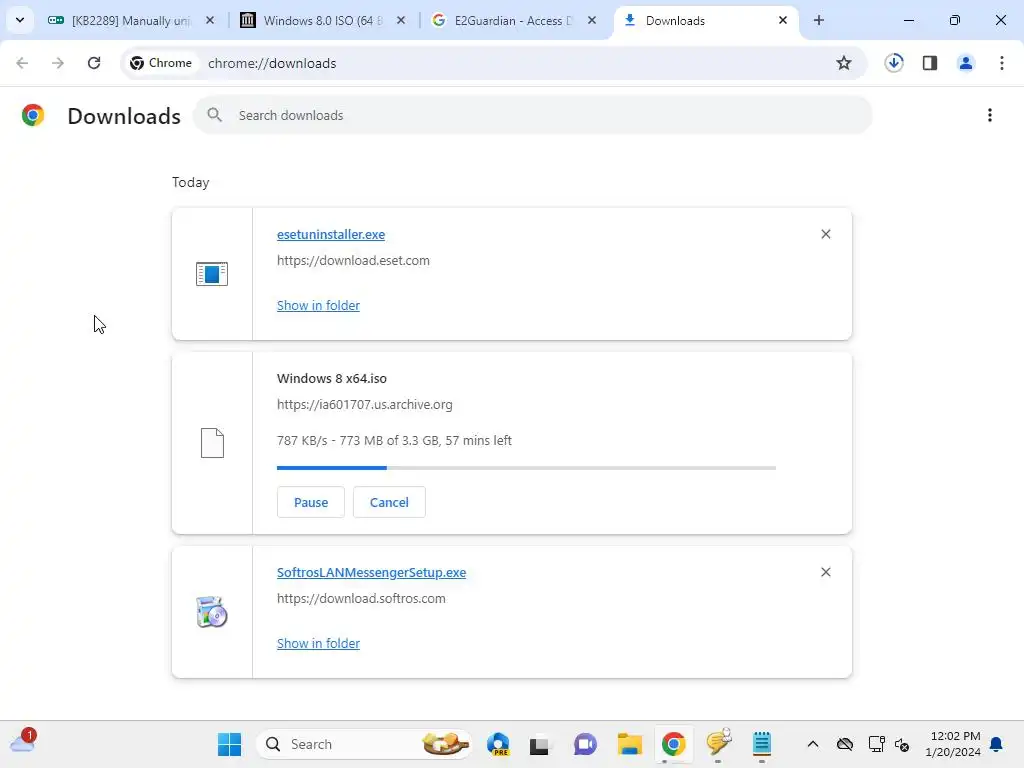Bookmark this page with the star
1024x768 pixels.
[x=844, y=63]
